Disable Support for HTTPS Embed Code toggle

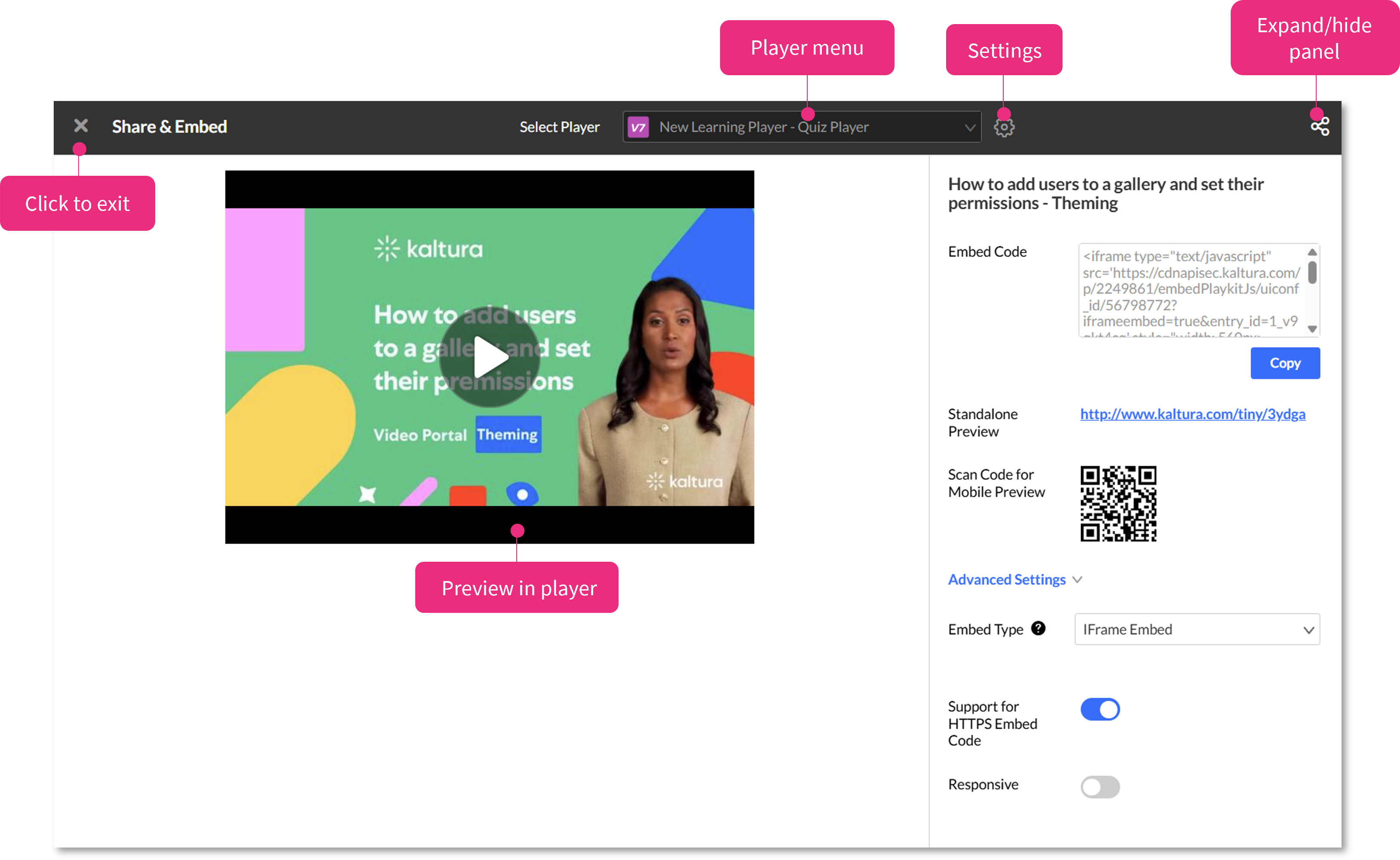point(1100,709)
